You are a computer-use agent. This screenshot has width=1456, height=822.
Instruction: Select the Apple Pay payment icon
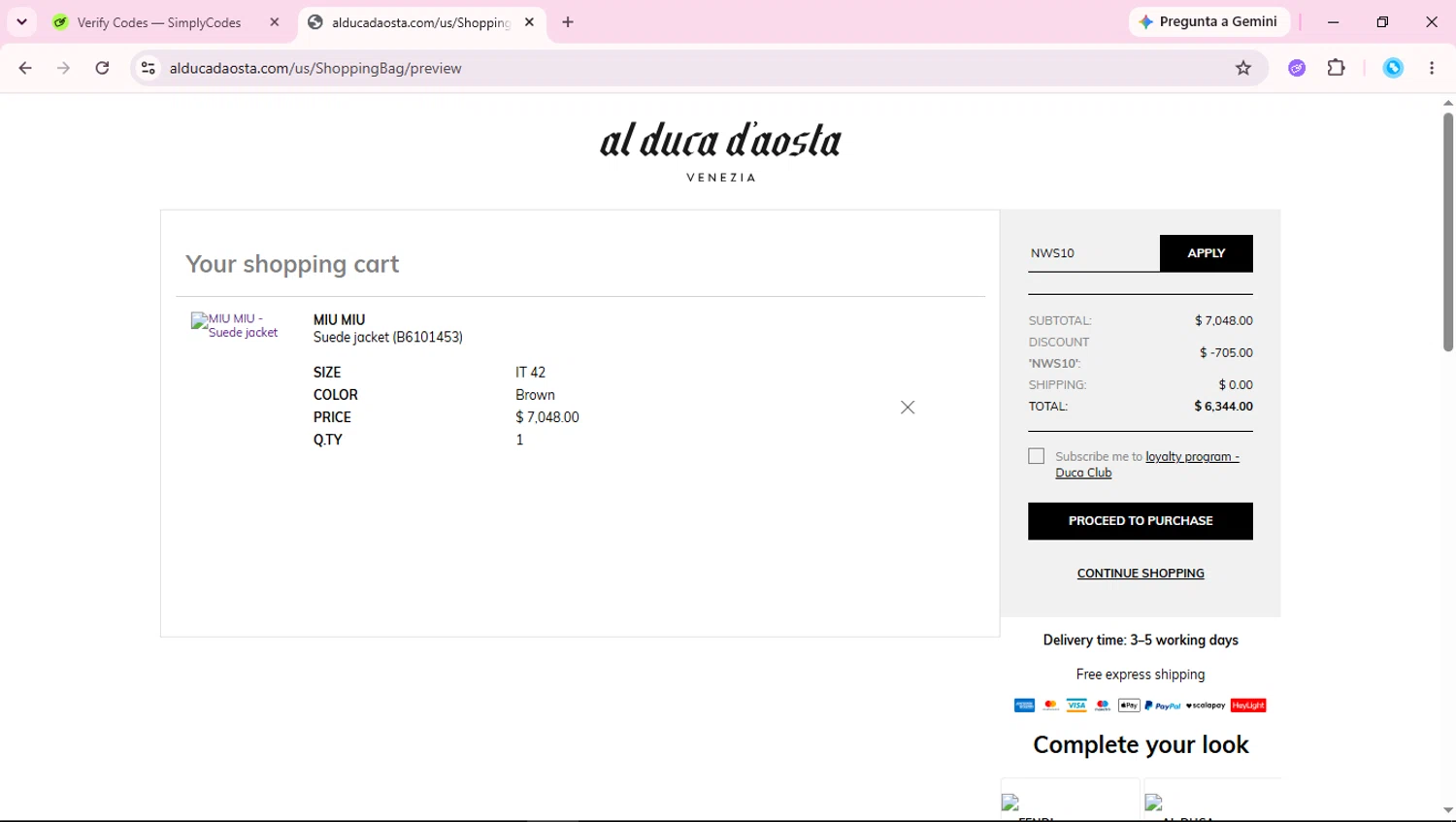coord(1129,706)
